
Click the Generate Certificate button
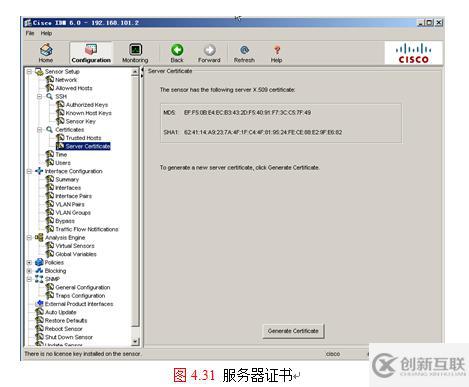(x=293, y=331)
